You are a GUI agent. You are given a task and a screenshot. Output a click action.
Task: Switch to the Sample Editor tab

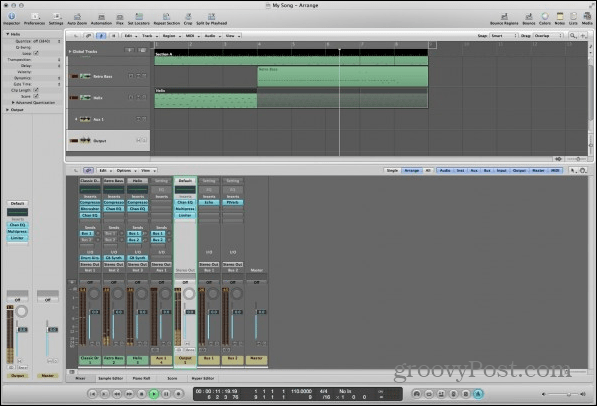[110, 379]
